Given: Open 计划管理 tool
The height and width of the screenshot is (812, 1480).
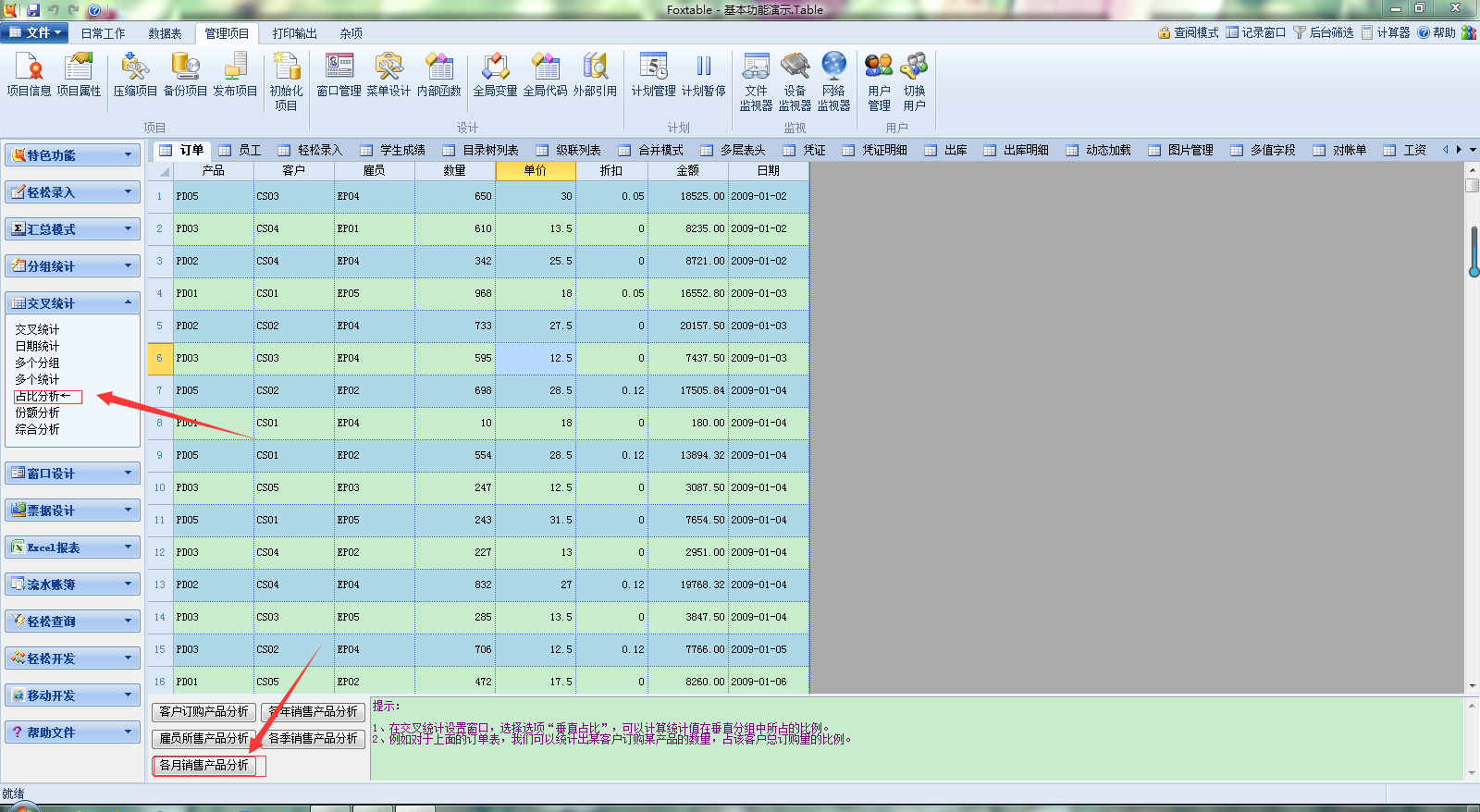Looking at the screenshot, I should 653,75.
